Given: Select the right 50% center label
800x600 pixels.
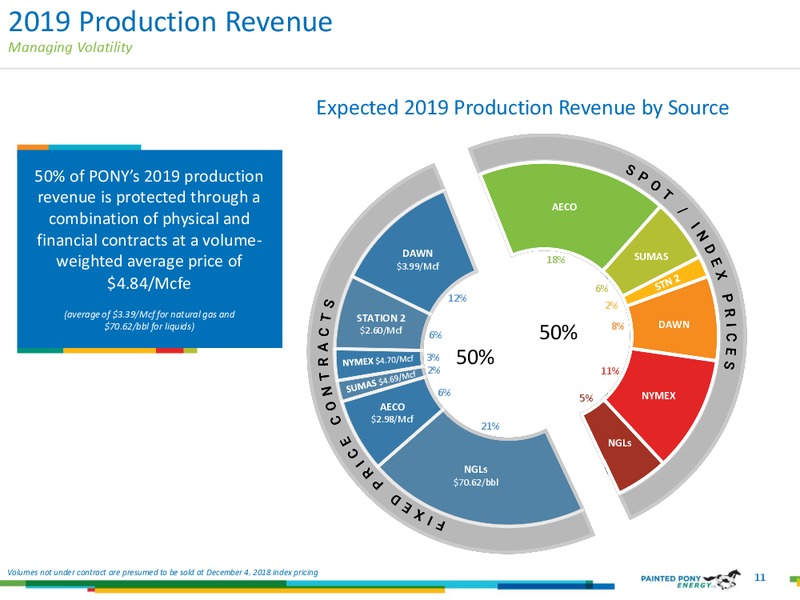Looking at the screenshot, I should click(558, 332).
